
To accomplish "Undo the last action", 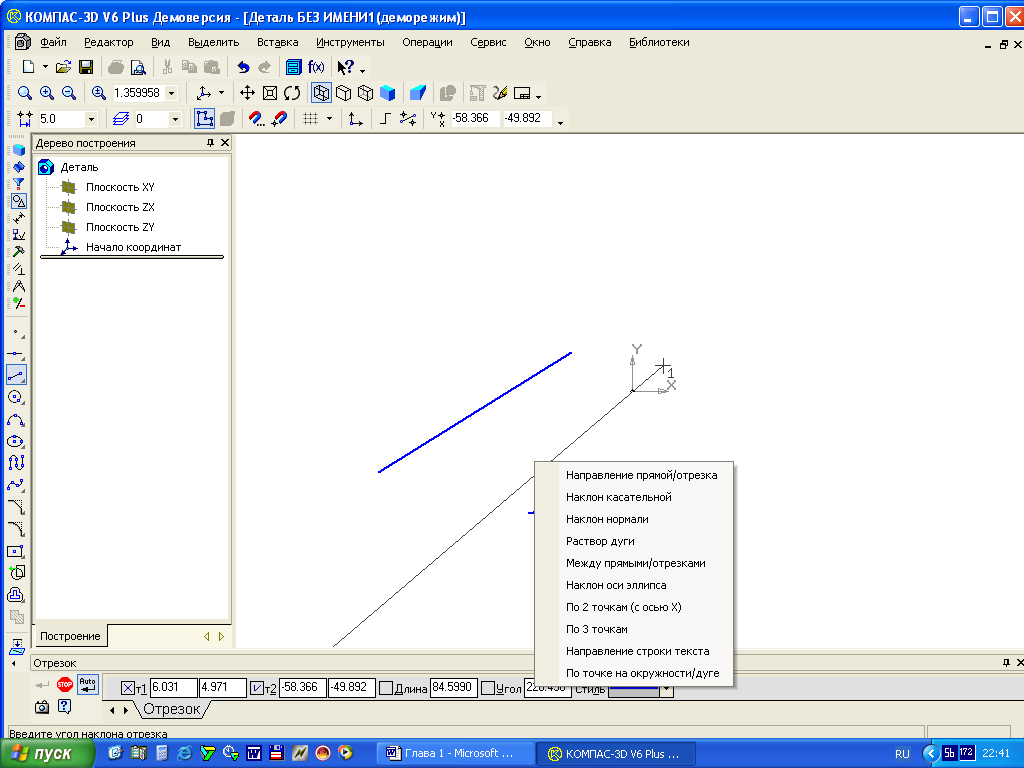I will [244, 67].
